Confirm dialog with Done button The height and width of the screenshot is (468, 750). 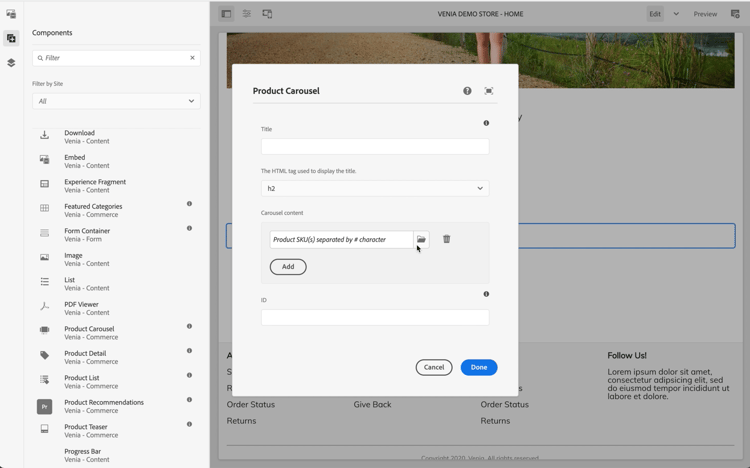[x=479, y=368]
